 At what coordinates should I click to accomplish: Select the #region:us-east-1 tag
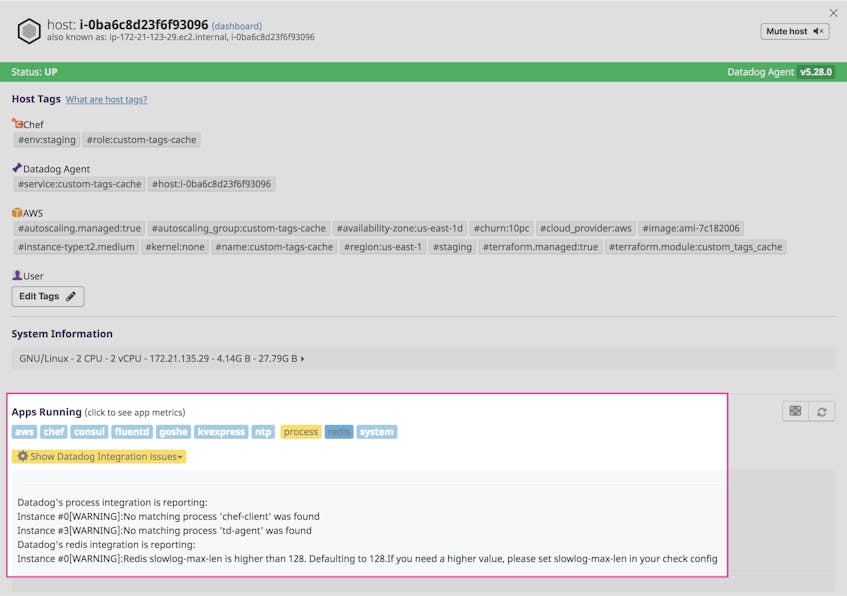click(383, 247)
